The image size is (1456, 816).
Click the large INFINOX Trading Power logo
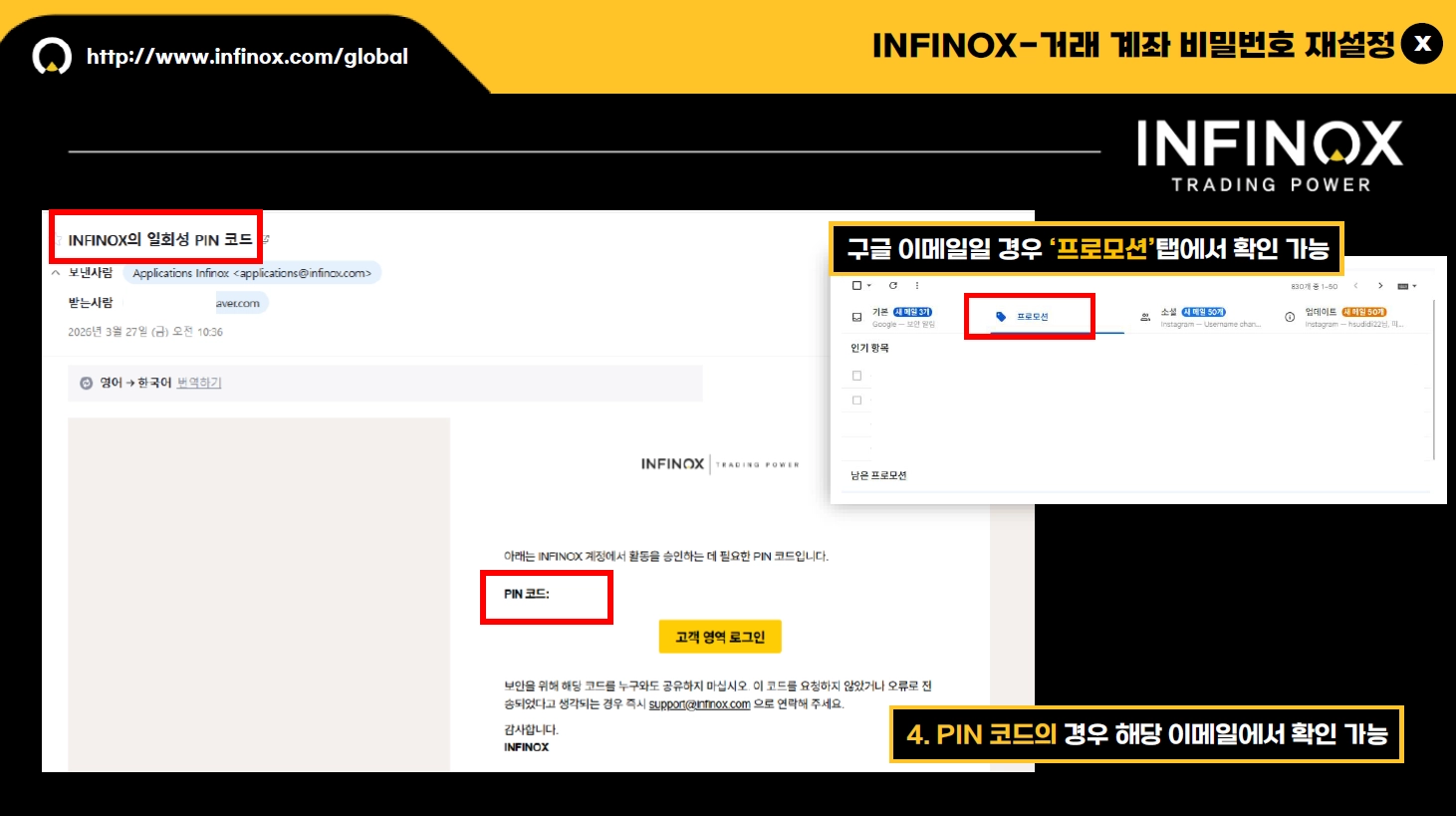pyautogui.click(x=1270, y=155)
